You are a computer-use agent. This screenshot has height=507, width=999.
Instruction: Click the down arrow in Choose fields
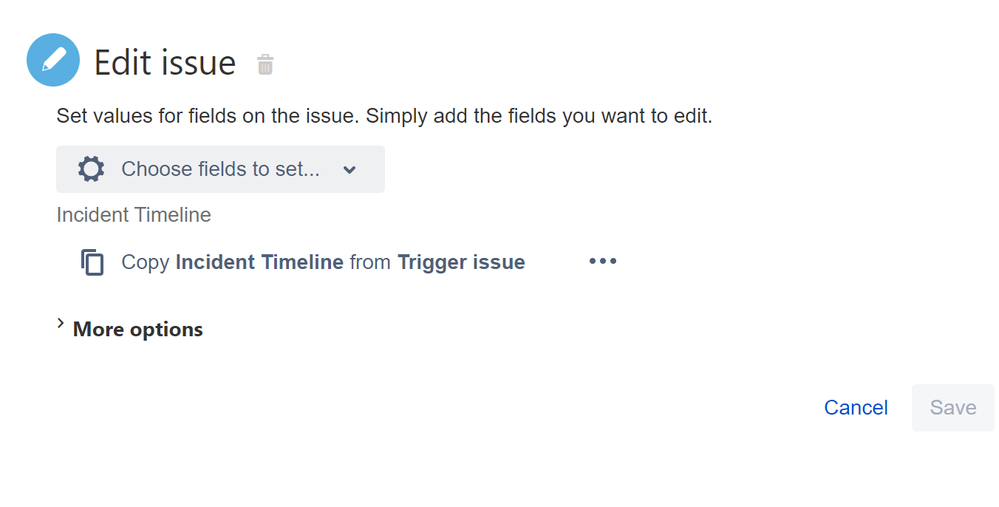point(349,170)
